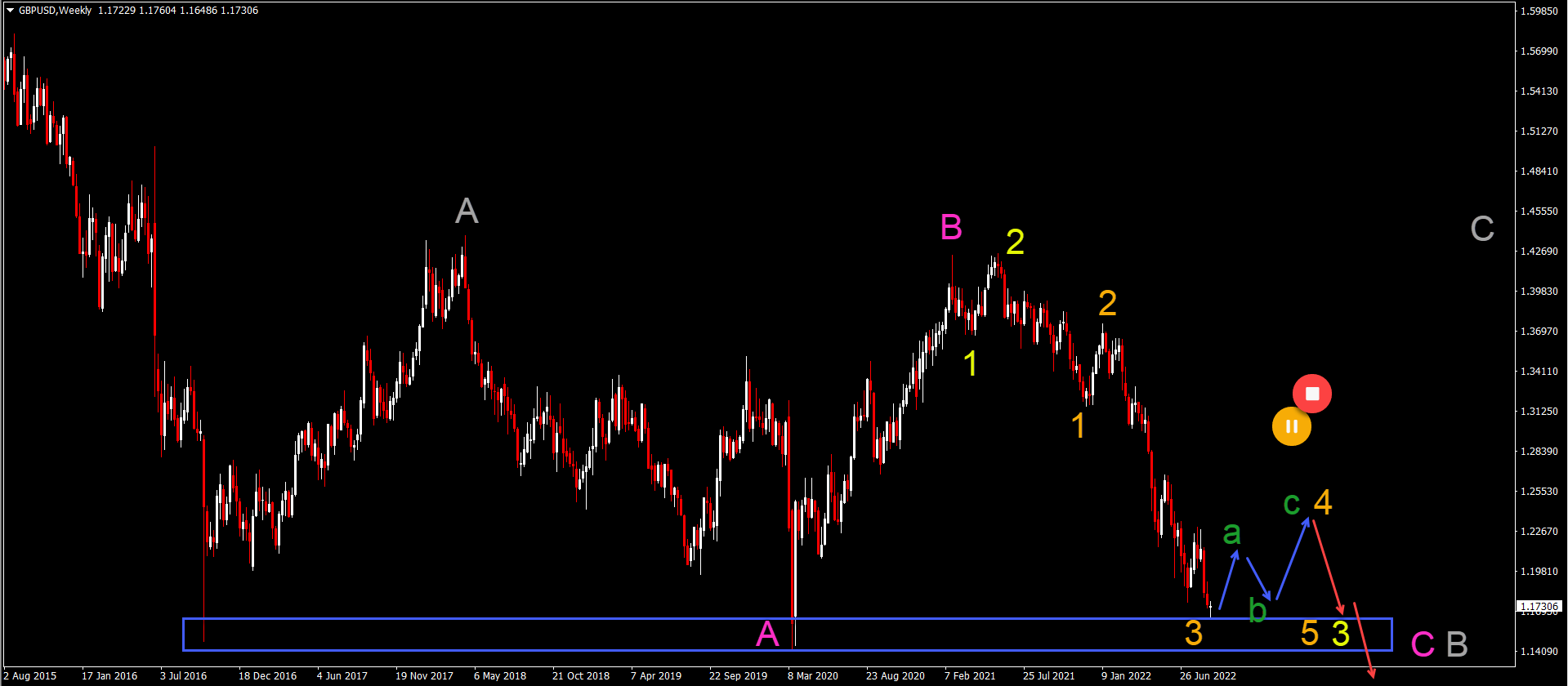Select the green wave a label
The image size is (1568, 686).
(x=1231, y=534)
